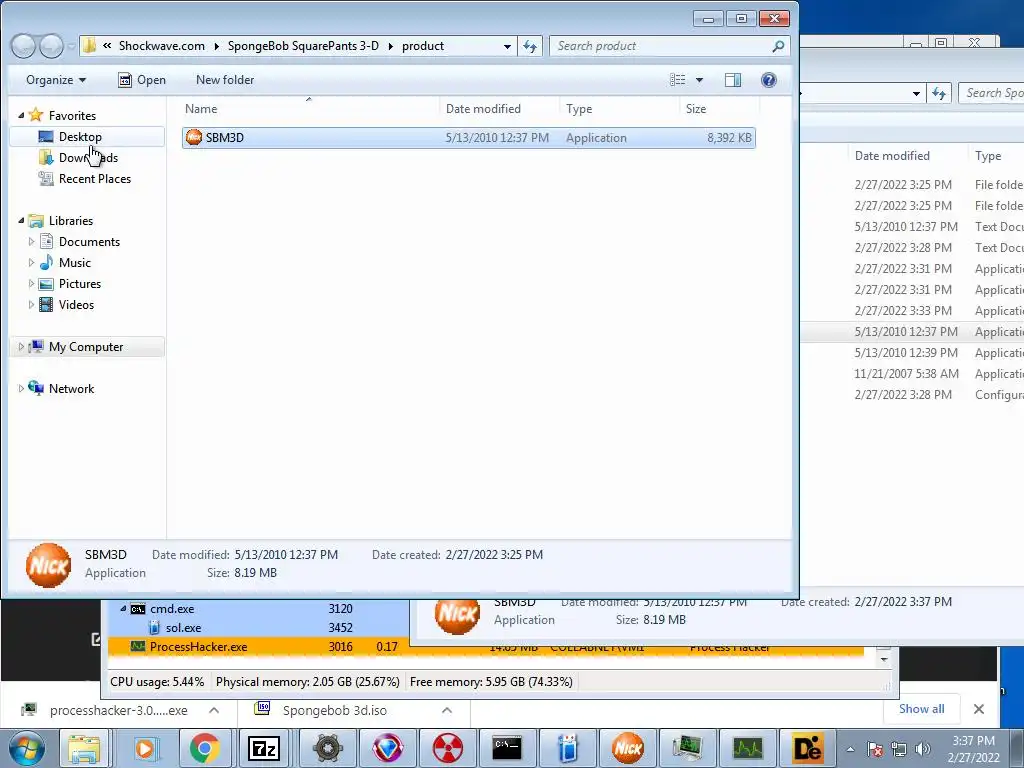Select the SBM3D application file
1024x768 pixels.
(x=468, y=138)
